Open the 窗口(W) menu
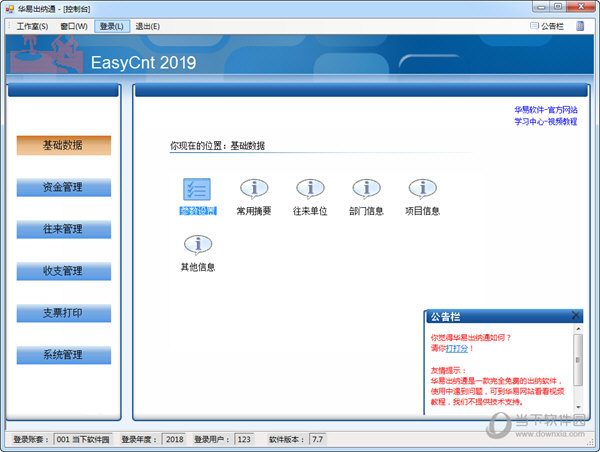 [74, 26]
